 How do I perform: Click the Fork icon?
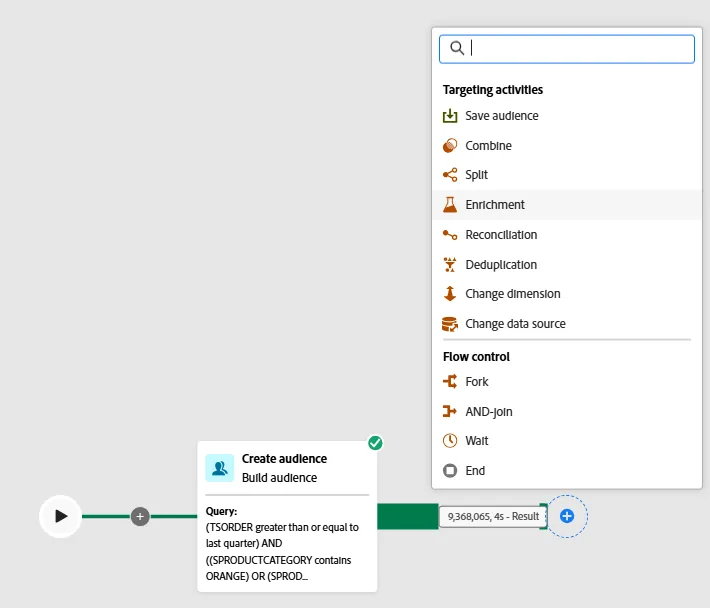[450, 381]
